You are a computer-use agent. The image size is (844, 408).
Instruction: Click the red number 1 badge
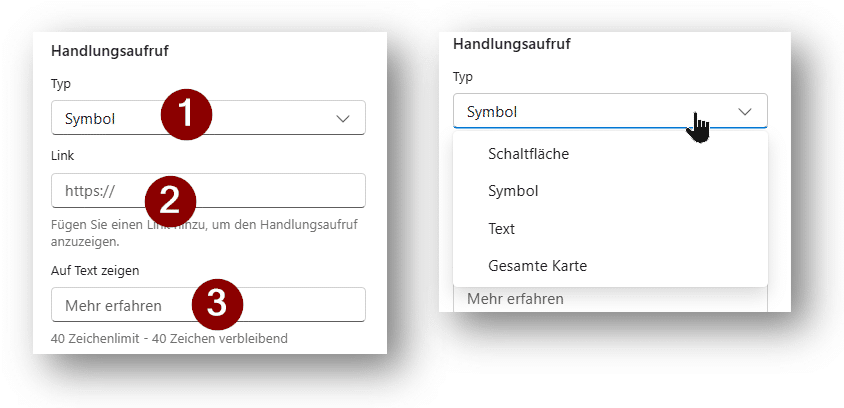[187, 115]
